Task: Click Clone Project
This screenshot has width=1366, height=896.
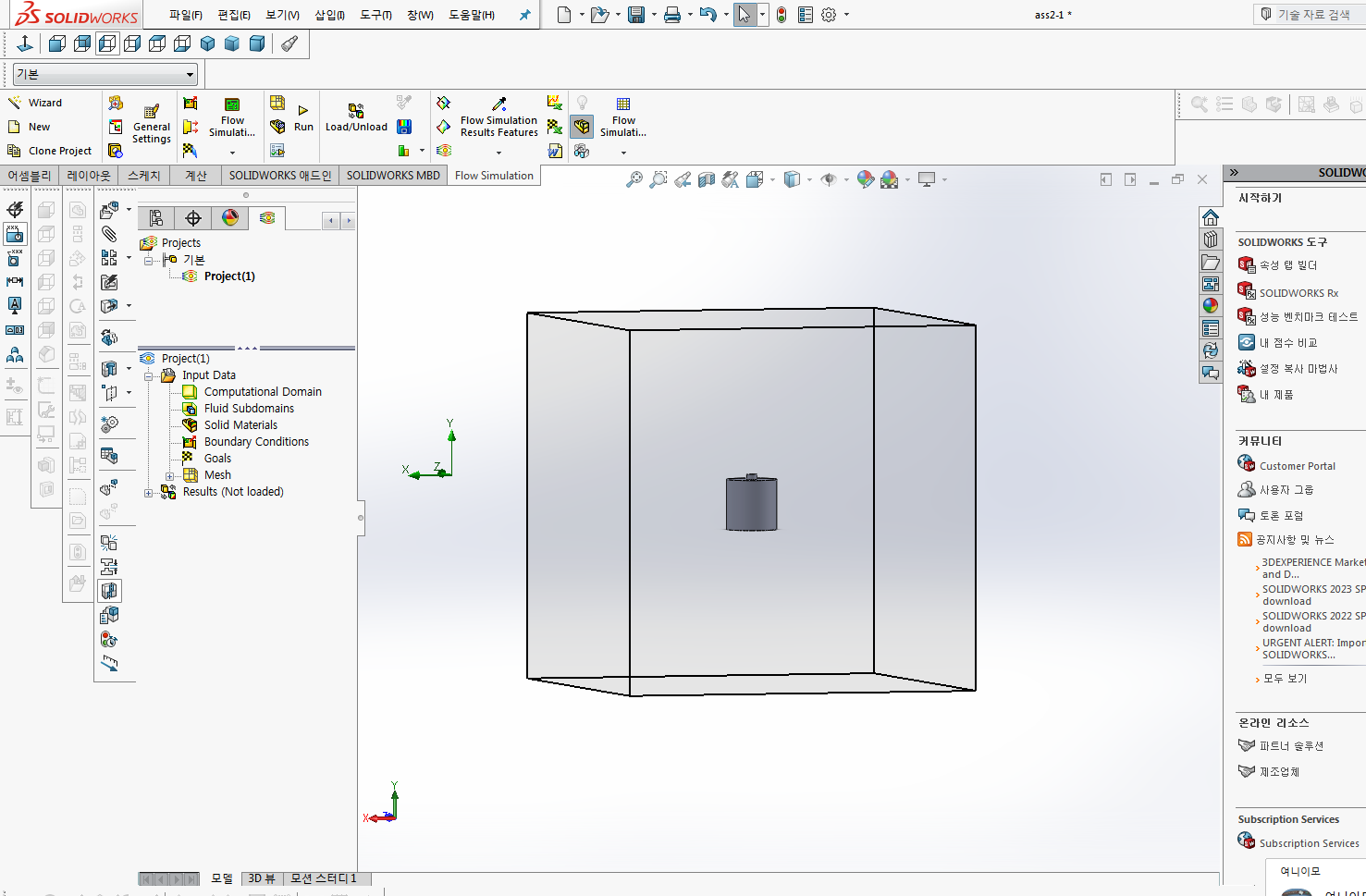Action: tap(50, 151)
